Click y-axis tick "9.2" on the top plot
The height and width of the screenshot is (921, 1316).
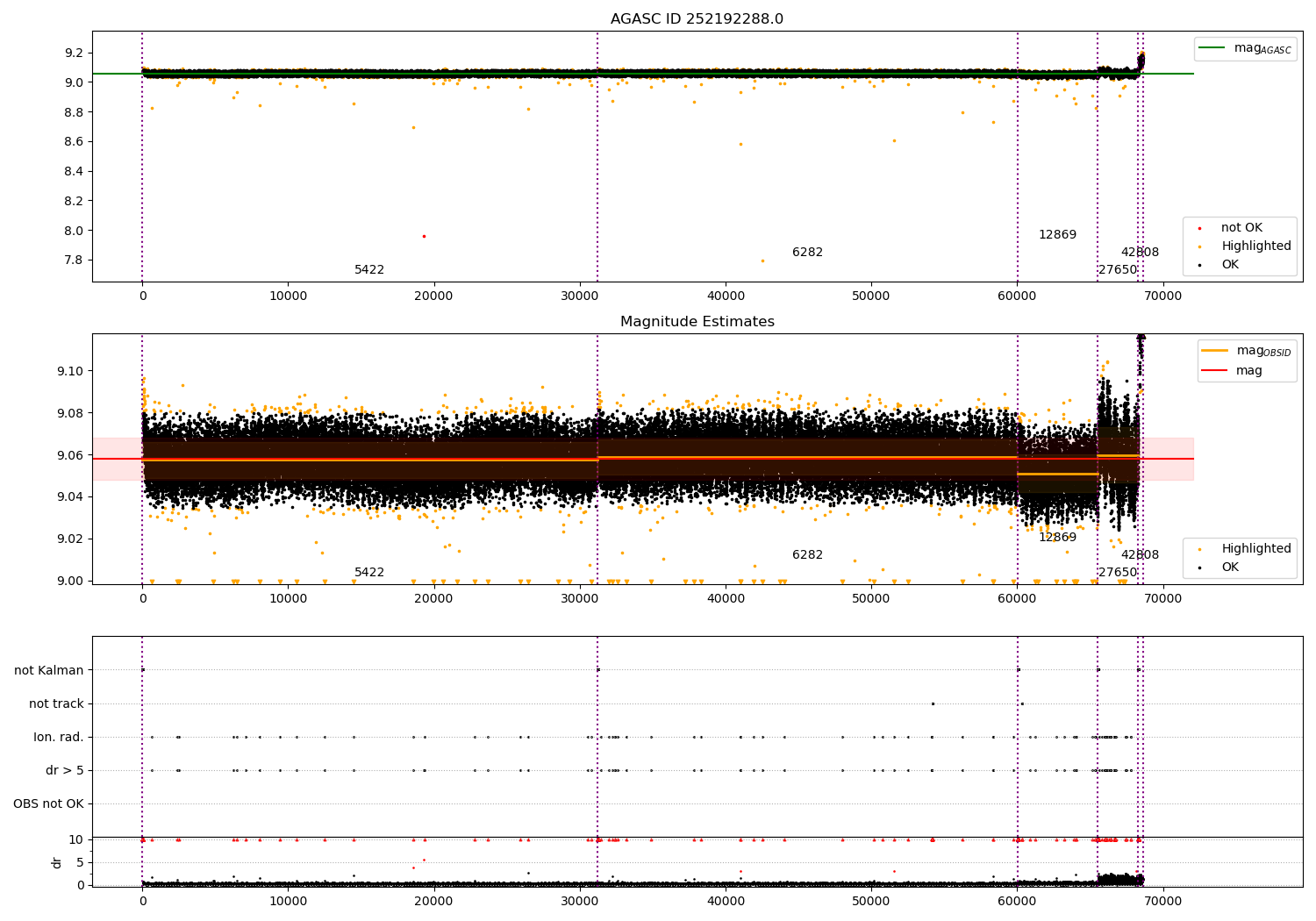pos(74,54)
